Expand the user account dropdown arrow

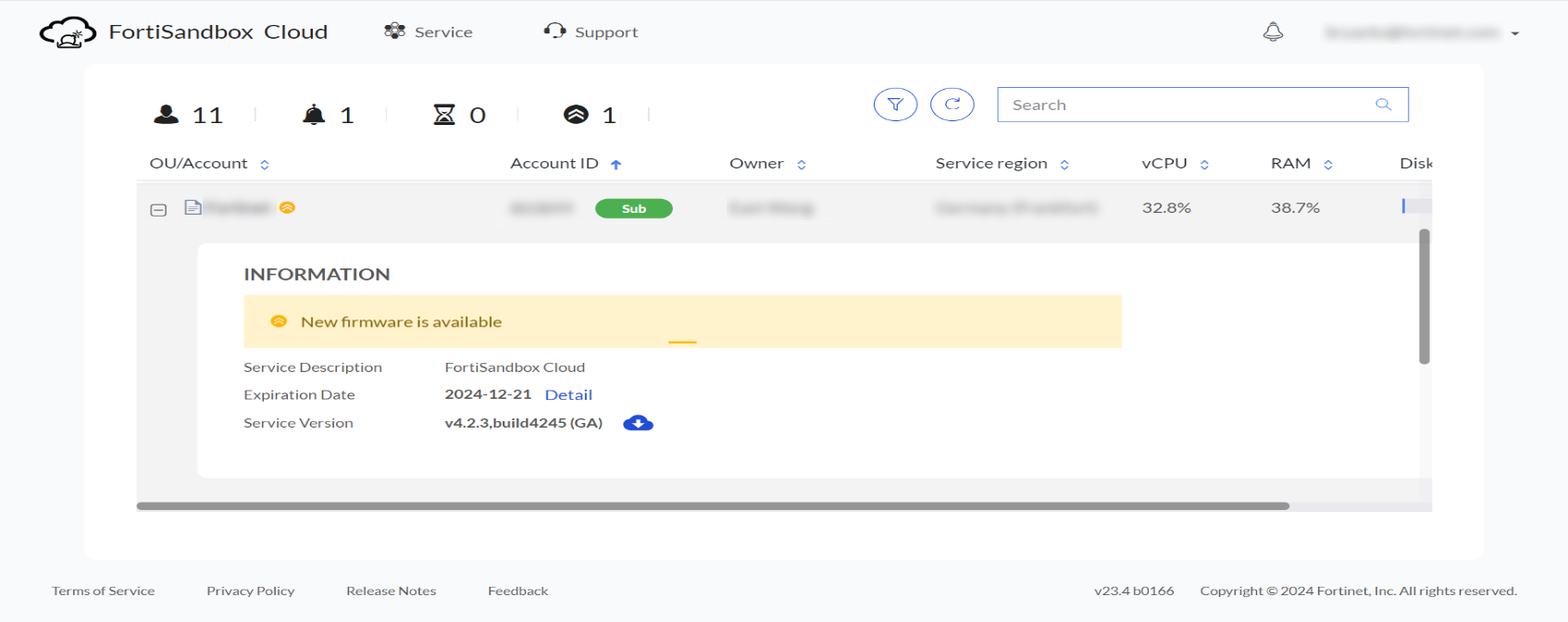1515,33
